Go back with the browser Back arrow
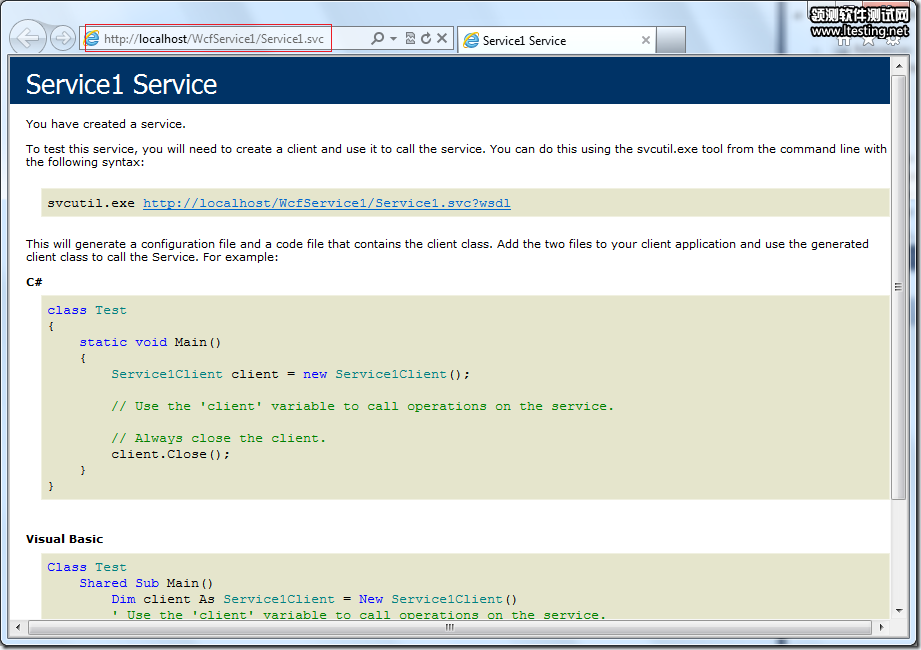The height and width of the screenshot is (650, 921). [x=28, y=38]
